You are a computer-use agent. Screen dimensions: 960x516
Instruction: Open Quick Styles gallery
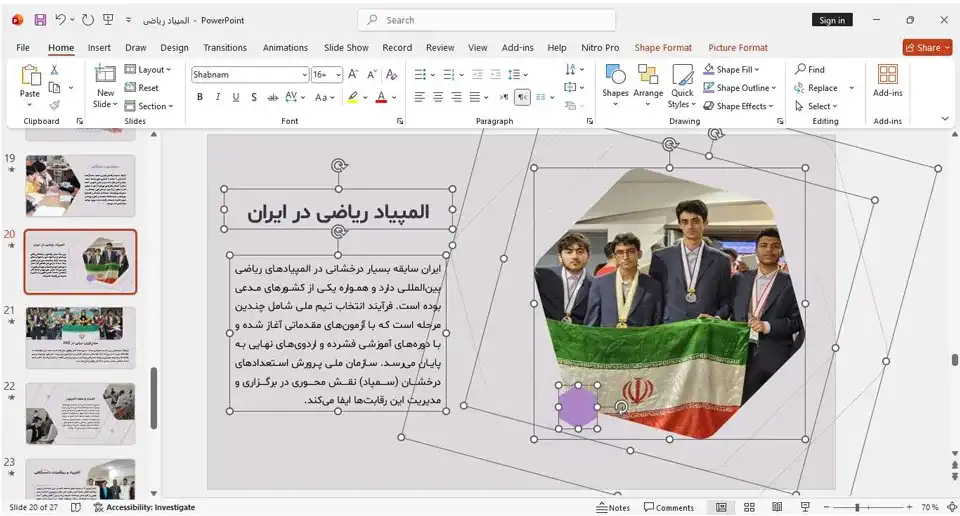(x=682, y=86)
